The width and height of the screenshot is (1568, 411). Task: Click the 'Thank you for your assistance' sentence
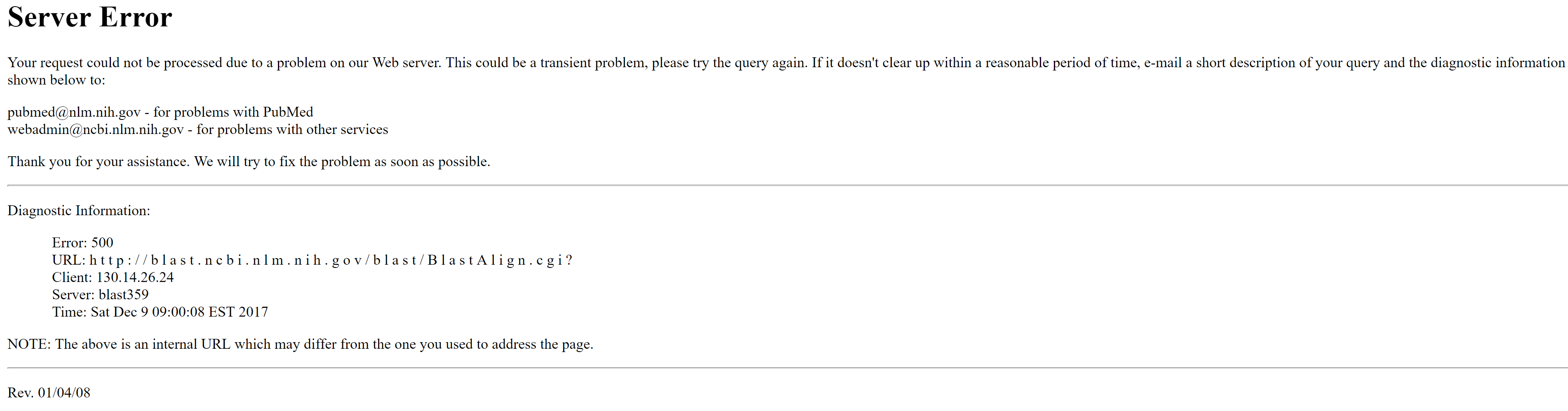(249, 161)
